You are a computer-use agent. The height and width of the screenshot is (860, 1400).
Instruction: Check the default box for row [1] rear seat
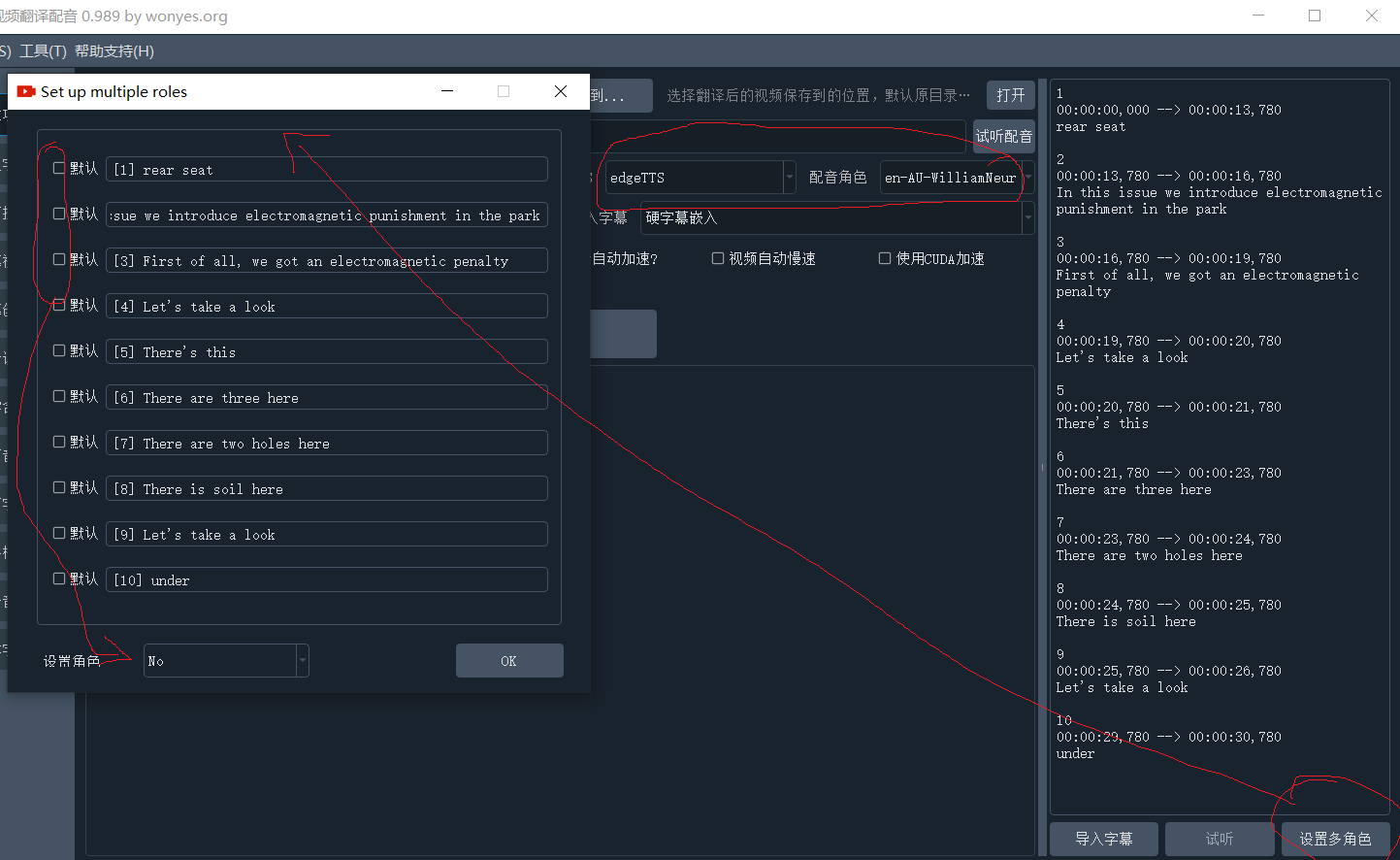[x=59, y=168]
